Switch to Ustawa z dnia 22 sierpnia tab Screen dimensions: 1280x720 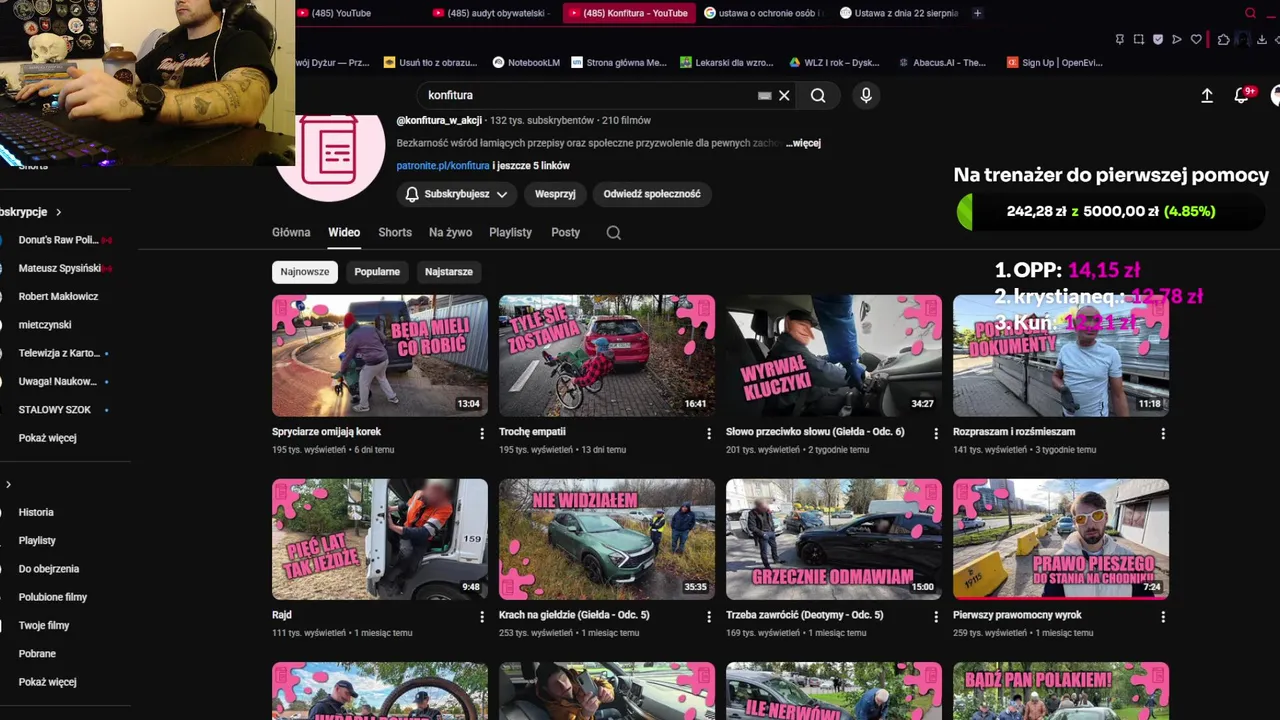coord(898,13)
